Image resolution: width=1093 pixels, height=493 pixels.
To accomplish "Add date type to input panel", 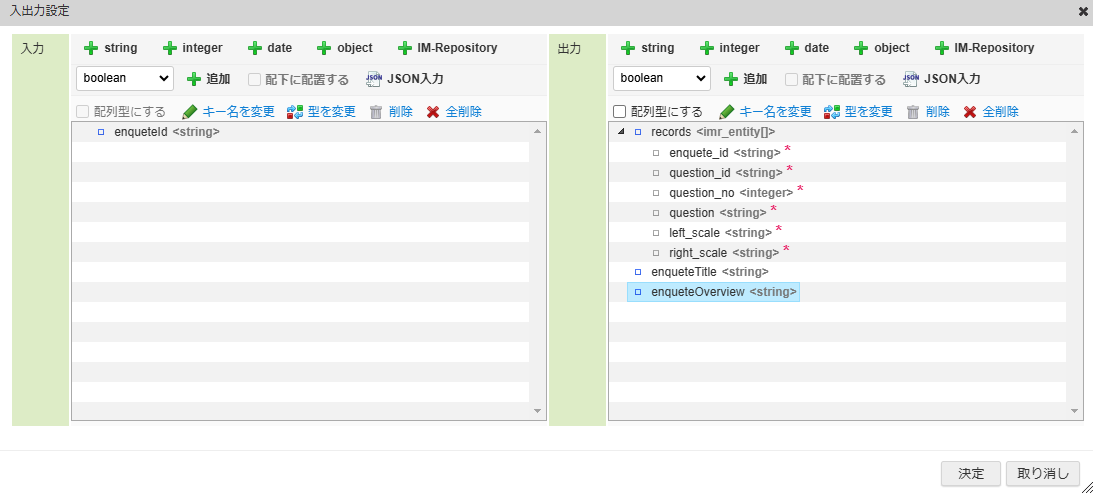I will click(269, 48).
